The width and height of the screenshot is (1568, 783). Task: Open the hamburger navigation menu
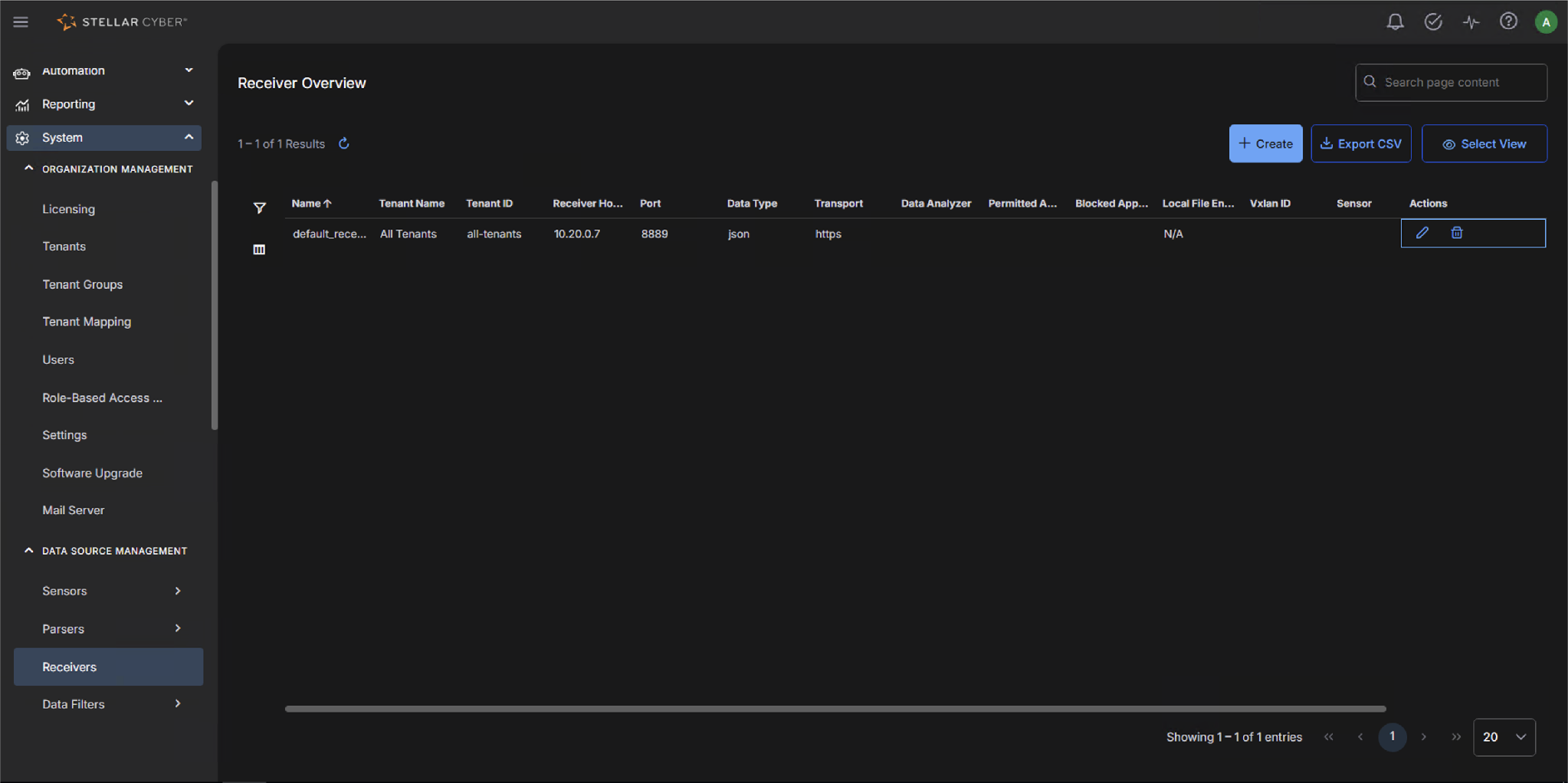(x=21, y=22)
